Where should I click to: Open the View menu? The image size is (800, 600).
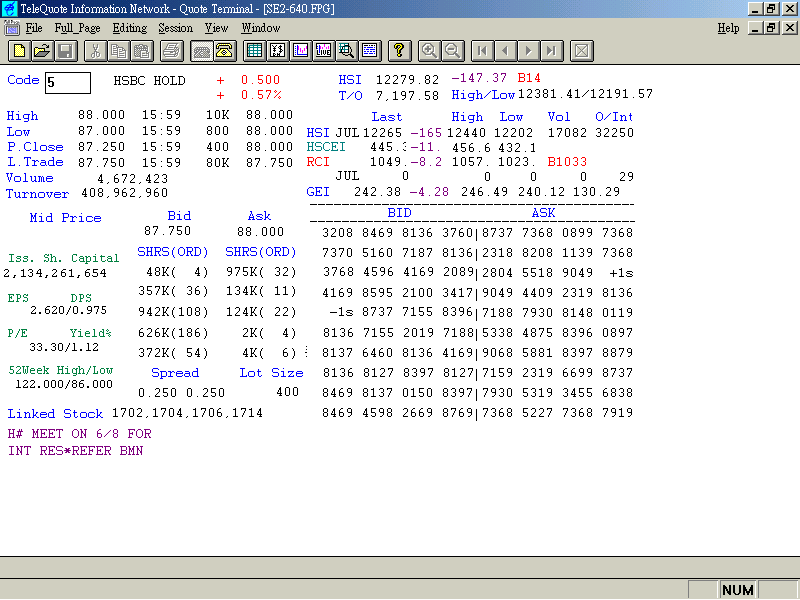click(x=216, y=28)
